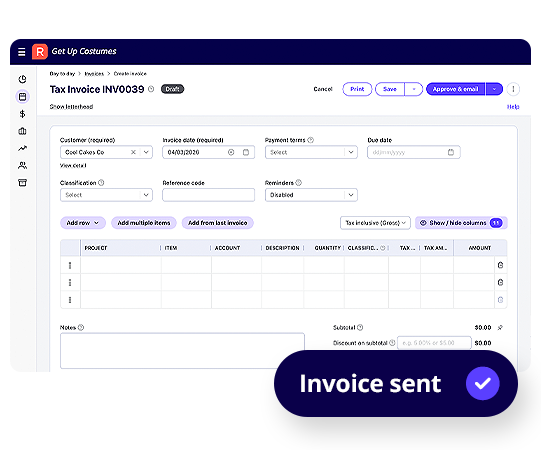Click the Notes text area
The image size is (541, 450).
182,351
